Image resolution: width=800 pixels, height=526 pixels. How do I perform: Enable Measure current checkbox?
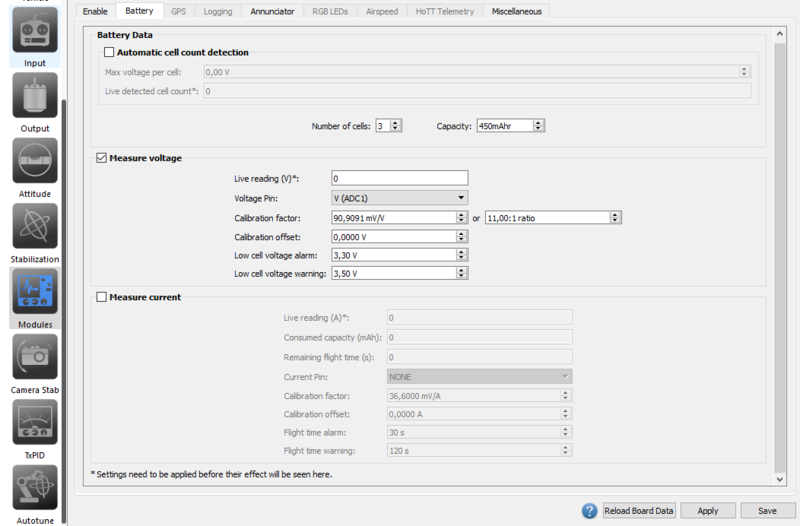tap(102, 297)
